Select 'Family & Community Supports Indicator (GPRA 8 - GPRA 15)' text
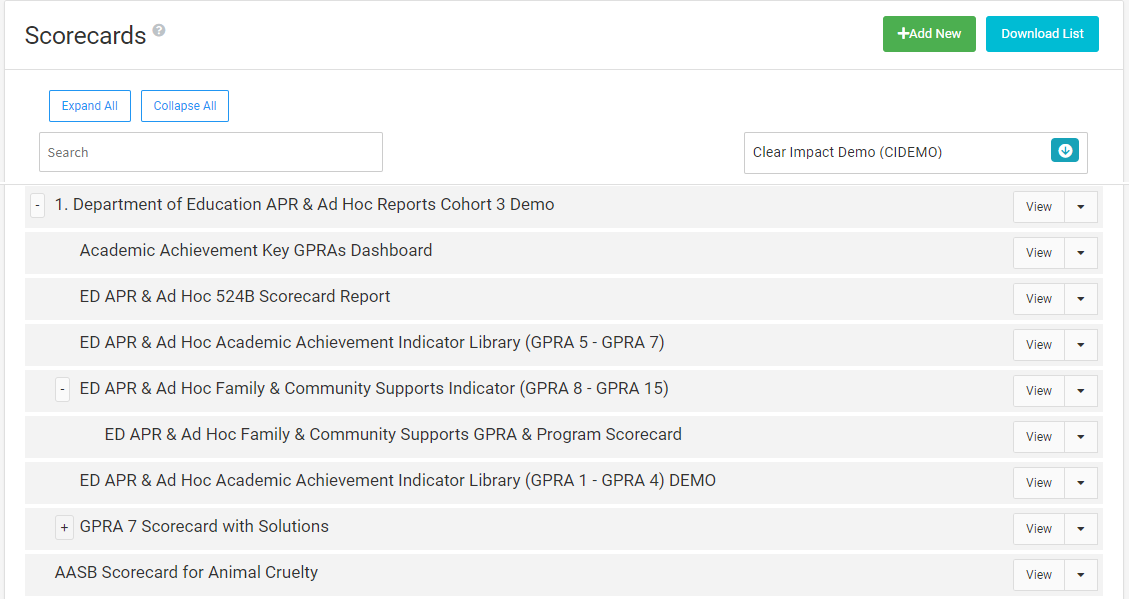This screenshot has width=1129, height=599. pos(442,389)
